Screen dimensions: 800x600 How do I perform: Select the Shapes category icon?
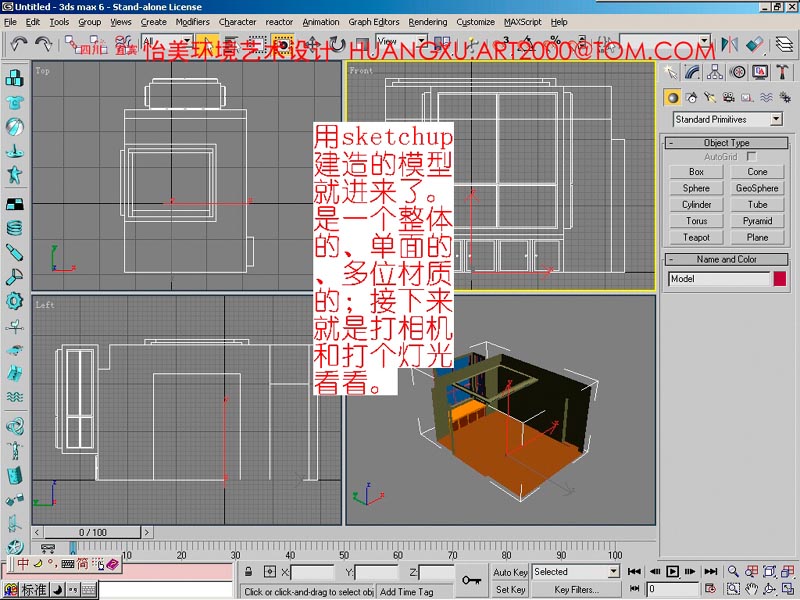point(691,97)
